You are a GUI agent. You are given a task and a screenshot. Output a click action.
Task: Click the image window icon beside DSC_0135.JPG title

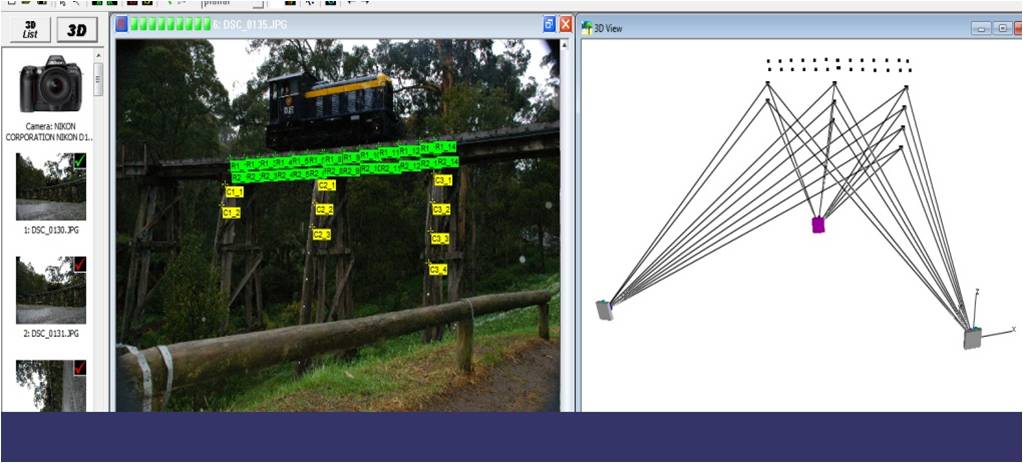122,24
